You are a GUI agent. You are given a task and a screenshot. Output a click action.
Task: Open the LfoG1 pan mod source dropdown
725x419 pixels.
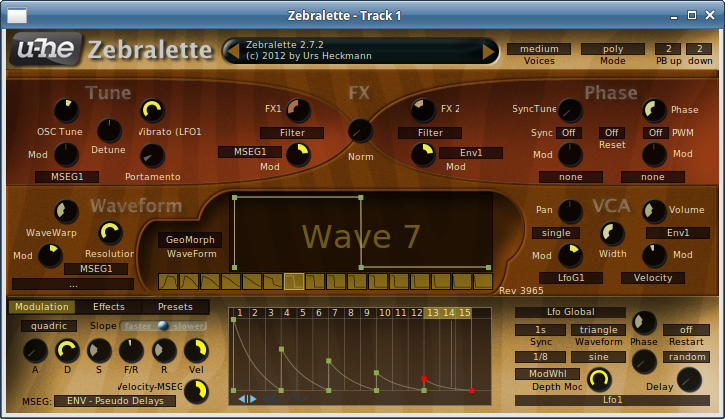pos(571,278)
